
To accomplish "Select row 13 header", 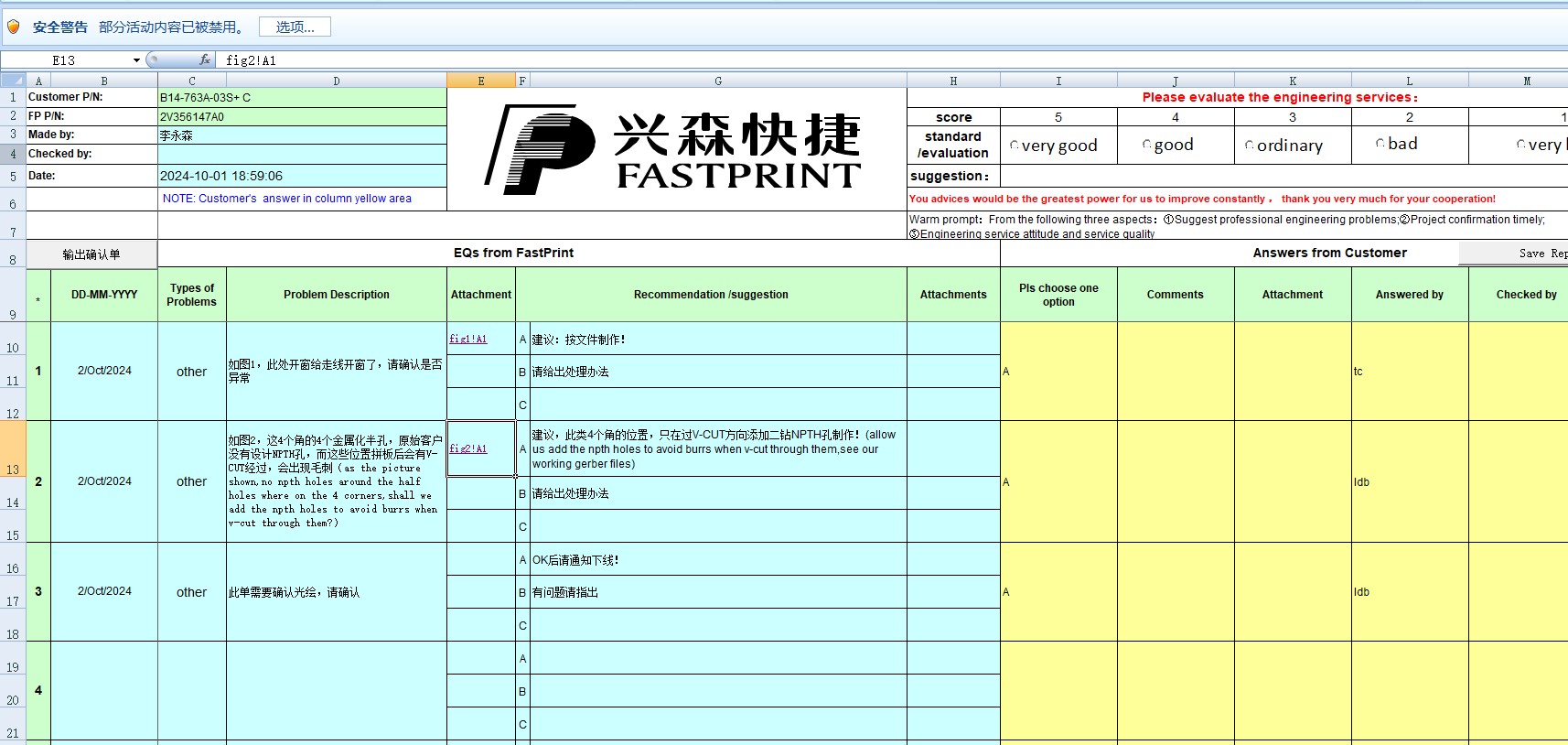I will (x=13, y=448).
